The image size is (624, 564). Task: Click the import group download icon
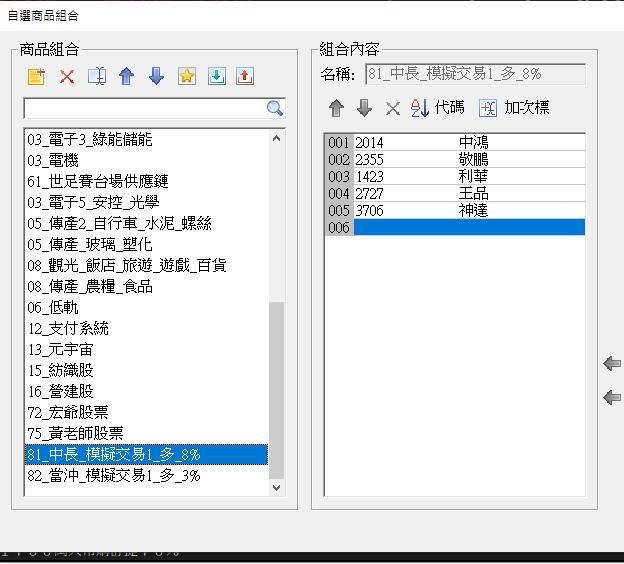(216, 77)
